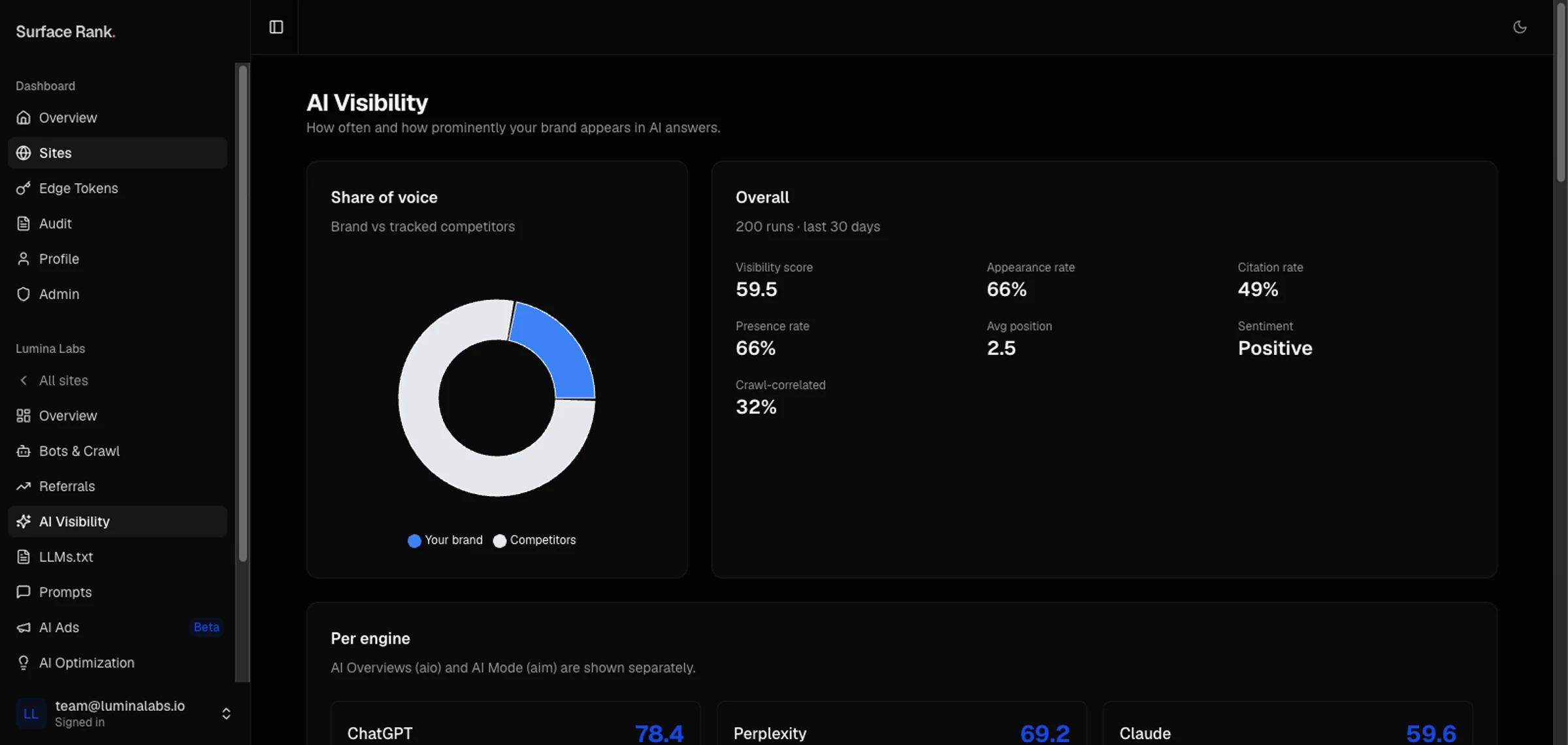Click the person icon beside Profile
The height and width of the screenshot is (745, 1568).
tap(24, 259)
